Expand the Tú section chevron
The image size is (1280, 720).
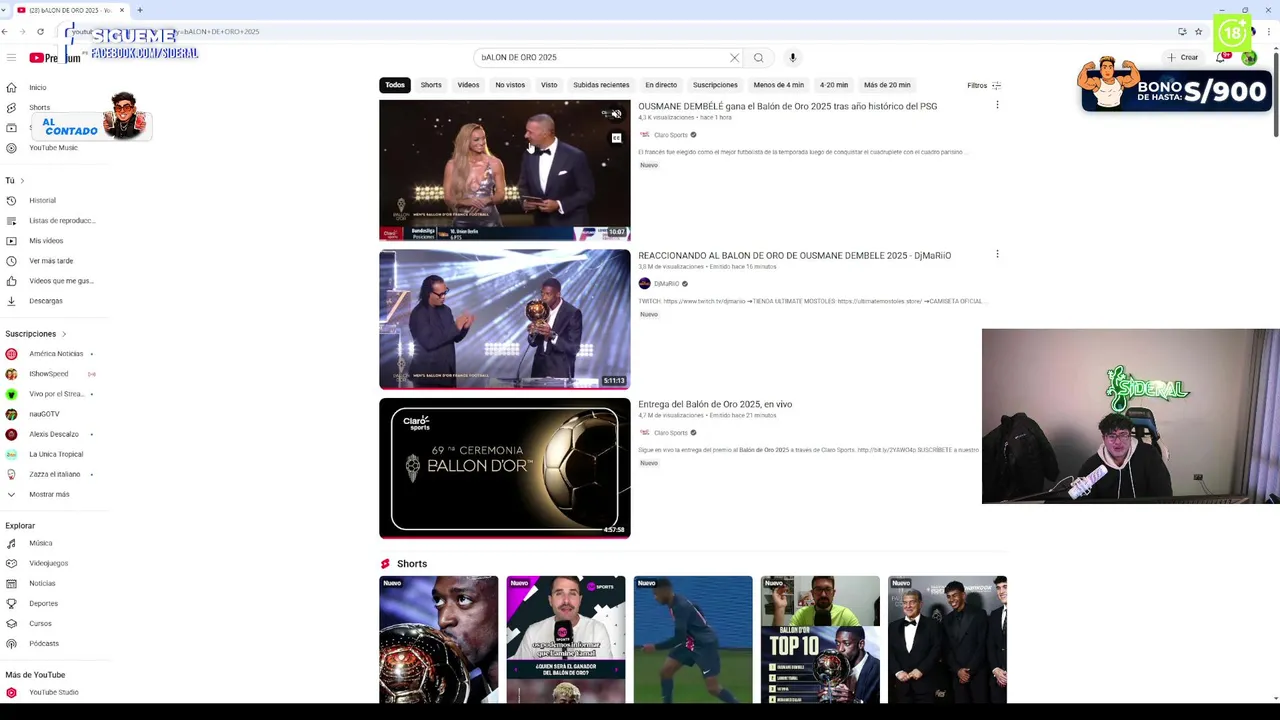click(21, 181)
